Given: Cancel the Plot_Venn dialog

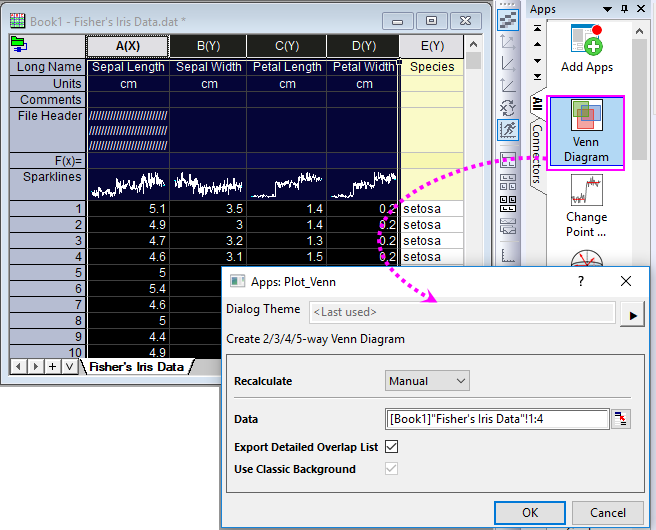Looking at the screenshot, I should [x=608, y=512].
